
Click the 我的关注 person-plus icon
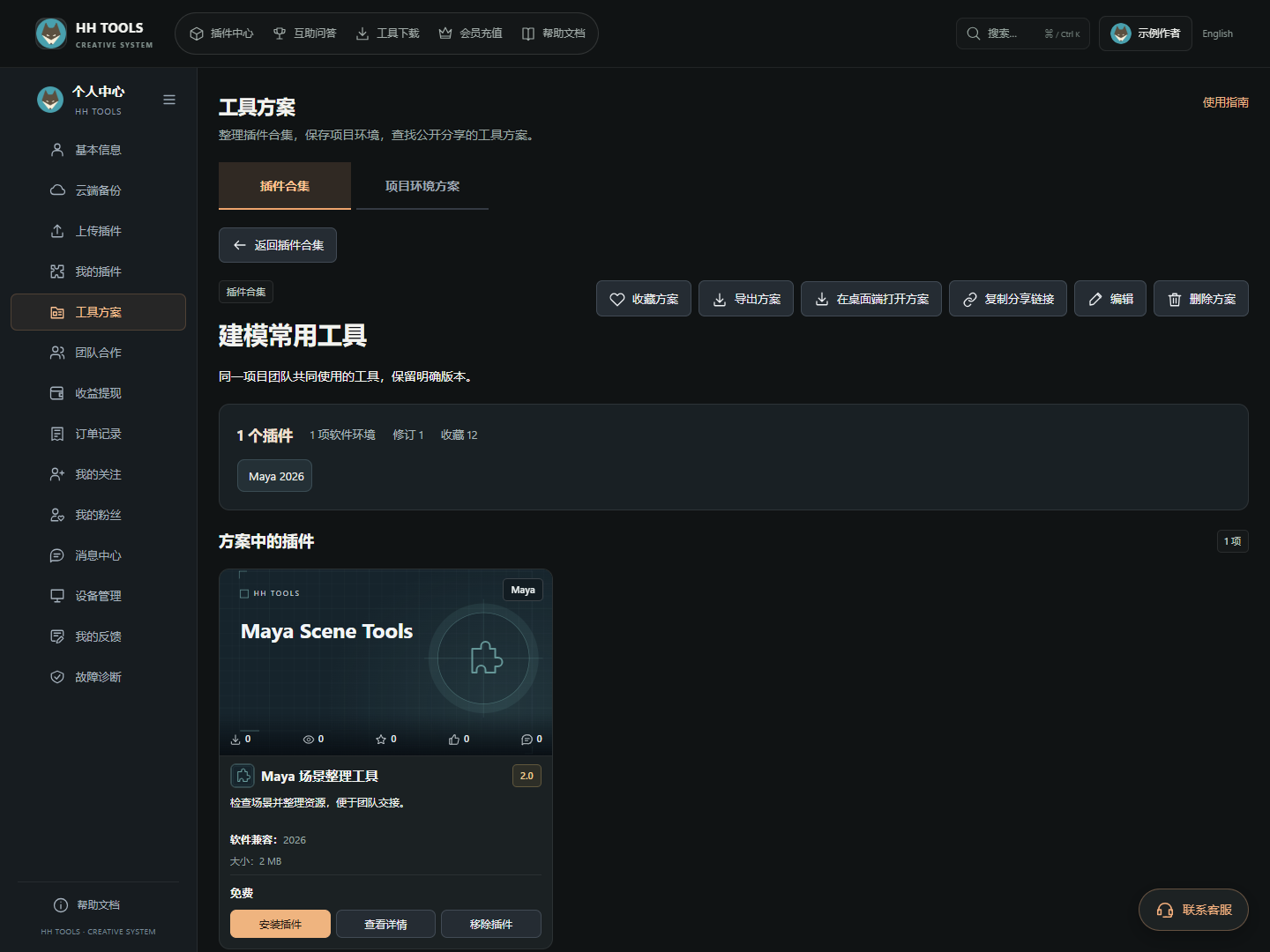(x=57, y=474)
